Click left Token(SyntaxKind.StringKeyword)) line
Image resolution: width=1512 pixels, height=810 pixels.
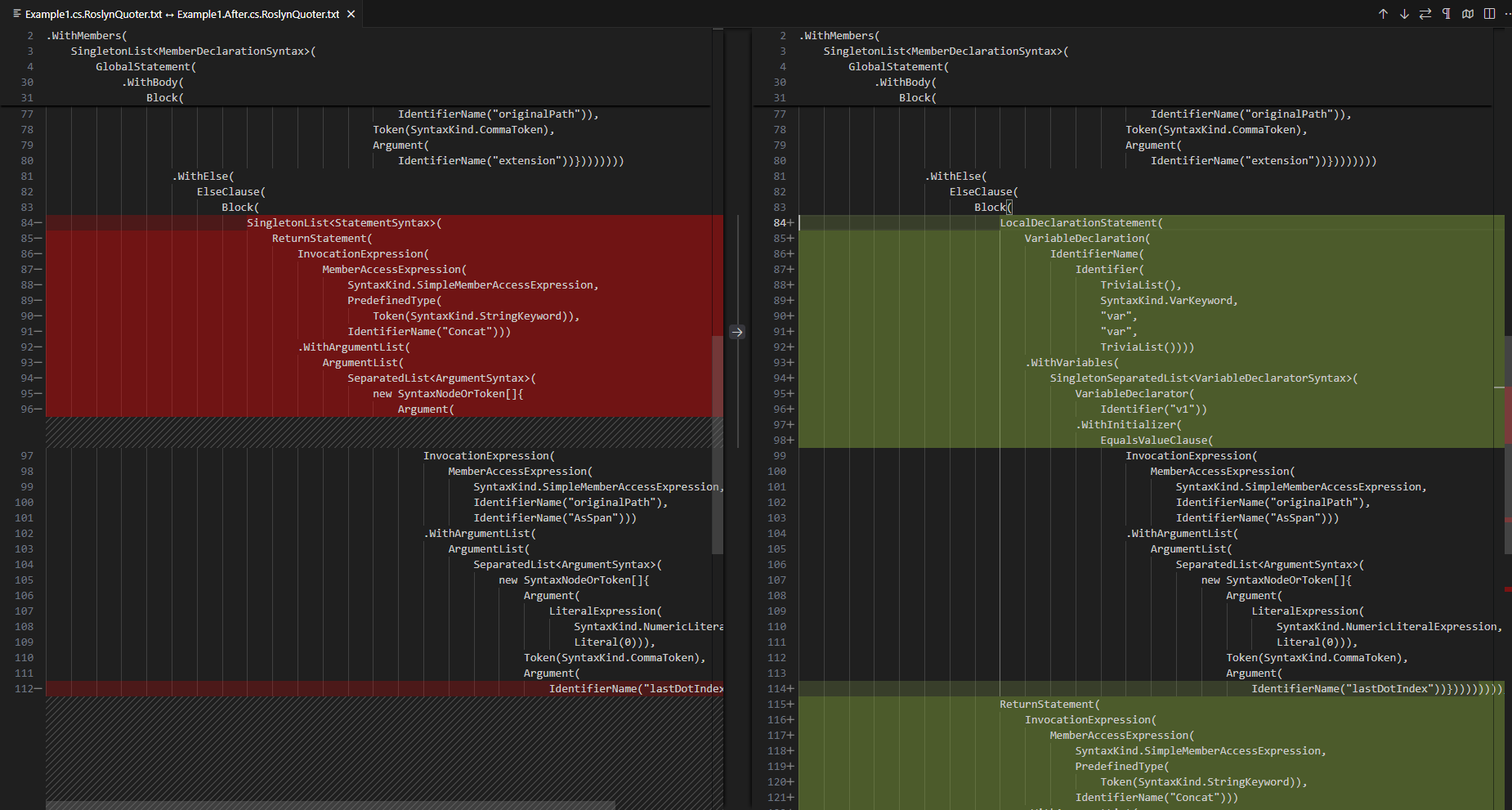pos(476,315)
